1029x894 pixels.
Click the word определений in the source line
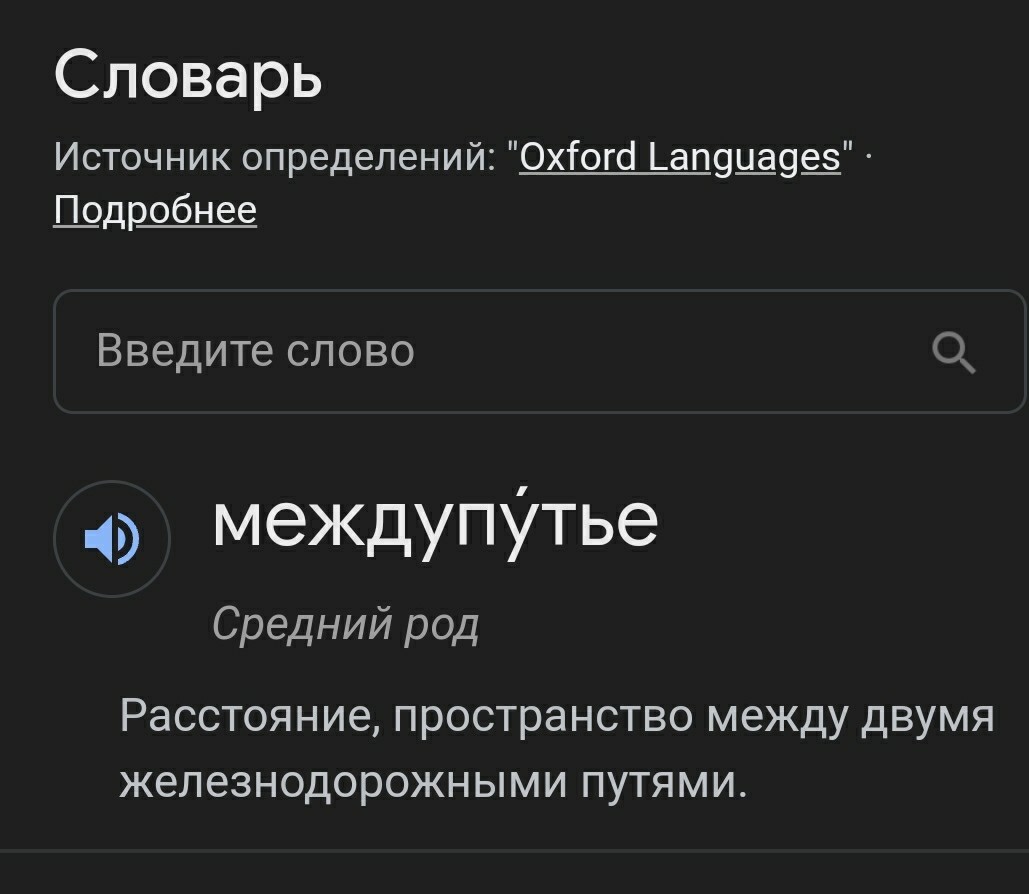coord(369,158)
